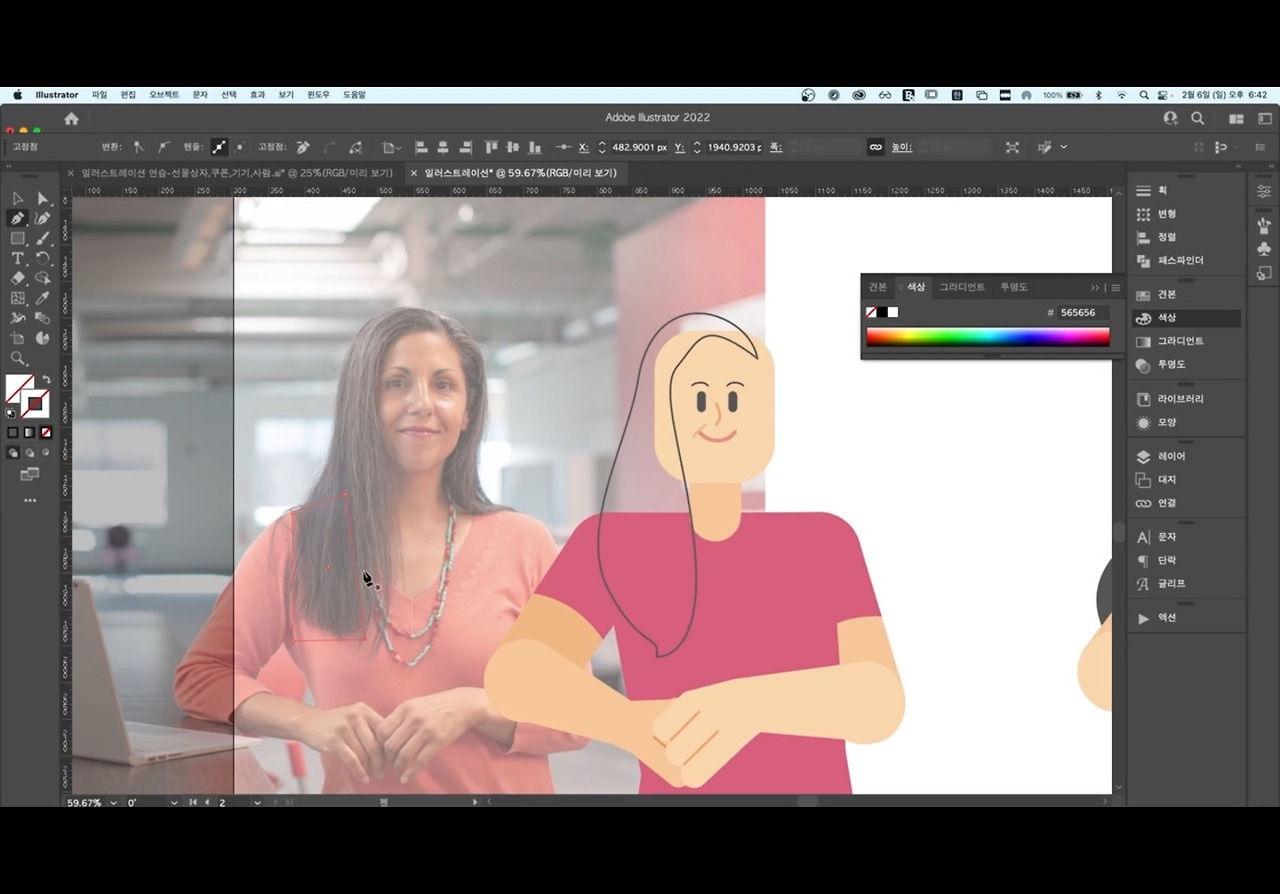This screenshot has width=1280, height=894.
Task: Select the Pie Graph tool
Action: pos(42,338)
